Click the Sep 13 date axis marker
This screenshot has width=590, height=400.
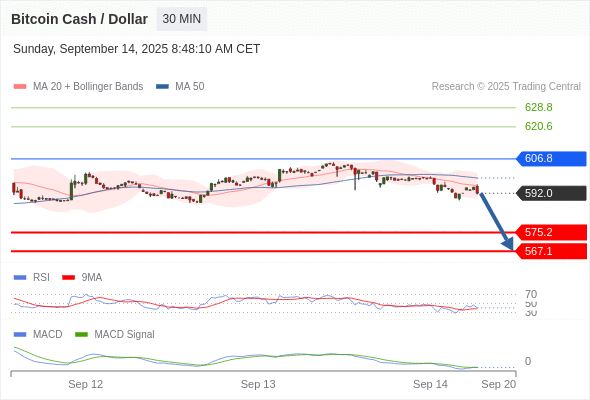[x=258, y=384]
